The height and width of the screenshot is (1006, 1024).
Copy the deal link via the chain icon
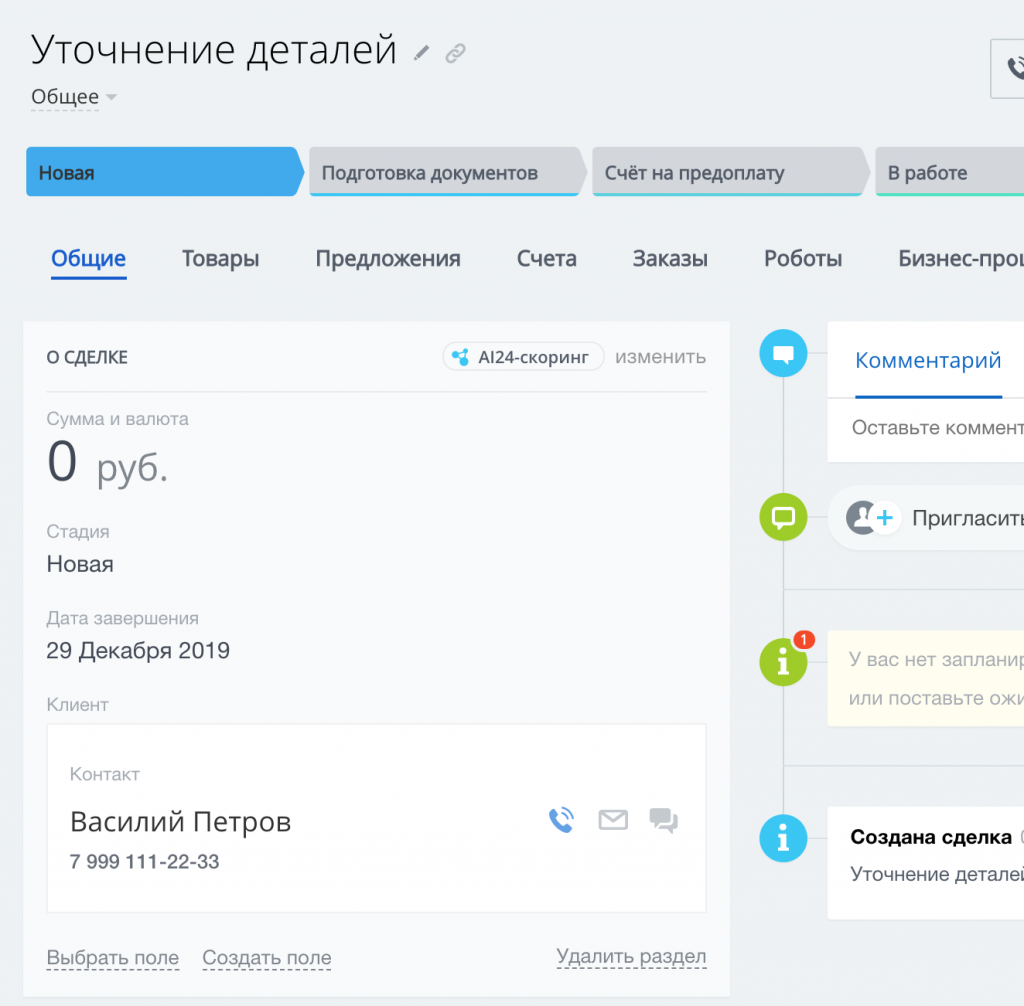click(456, 53)
